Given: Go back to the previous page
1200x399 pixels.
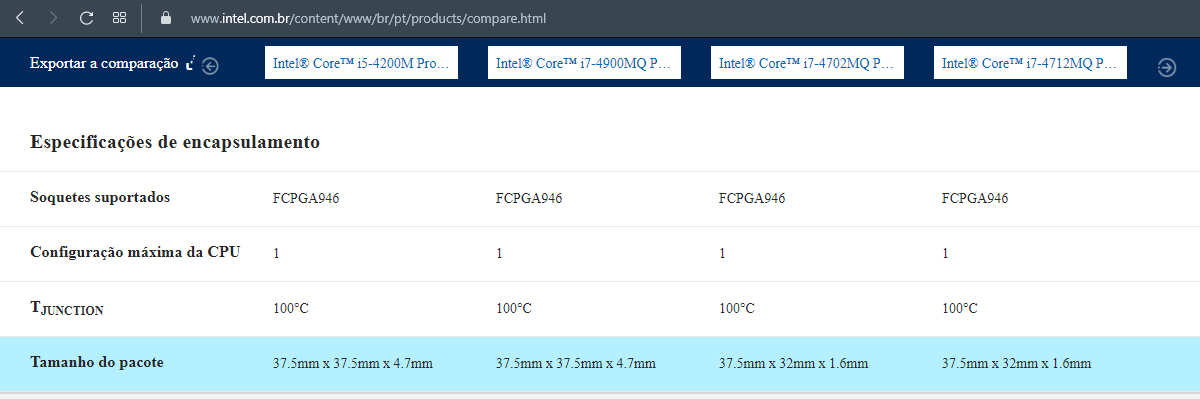Looking at the screenshot, I should pyautogui.click(x=21, y=18).
